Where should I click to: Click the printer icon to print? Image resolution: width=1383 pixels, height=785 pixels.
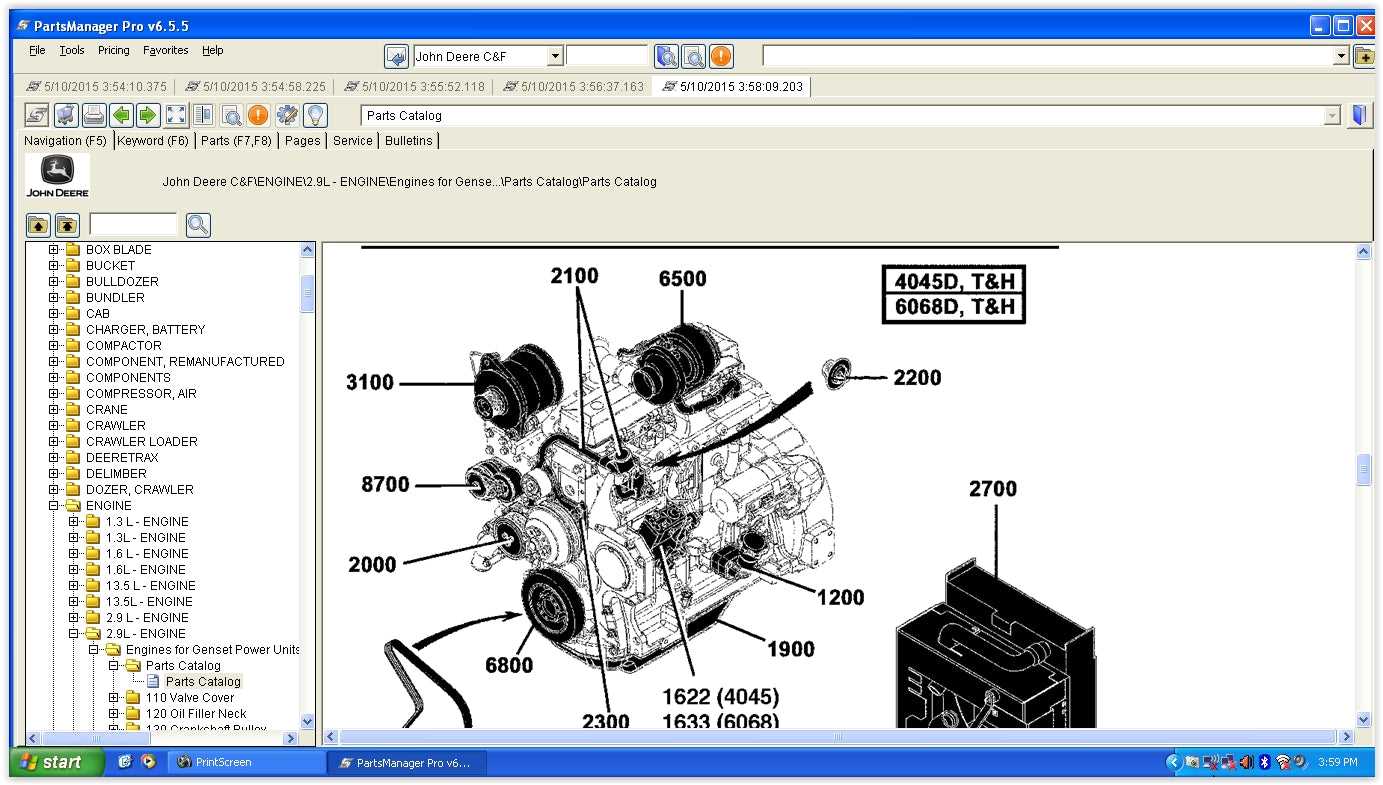94,115
